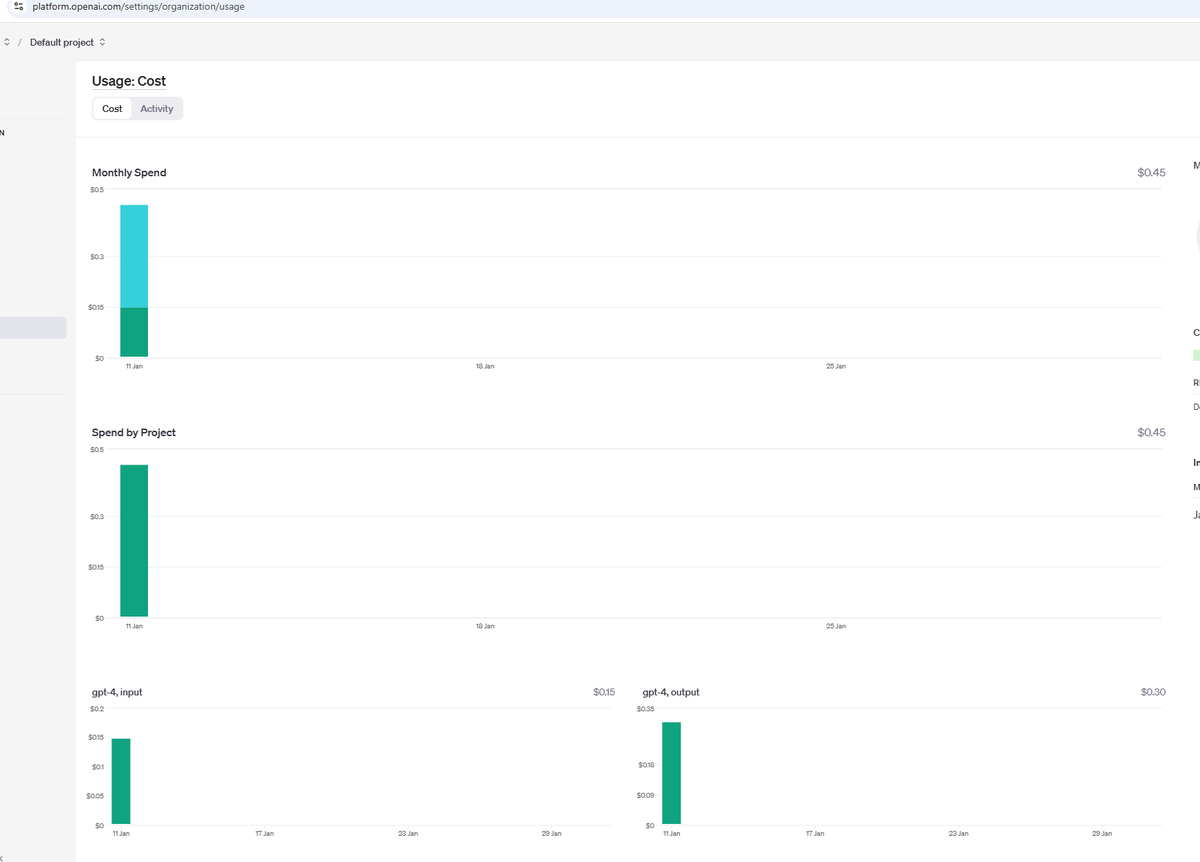Click the "gpt-4, output" chart title
The height and width of the screenshot is (862, 1200).
point(671,692)
